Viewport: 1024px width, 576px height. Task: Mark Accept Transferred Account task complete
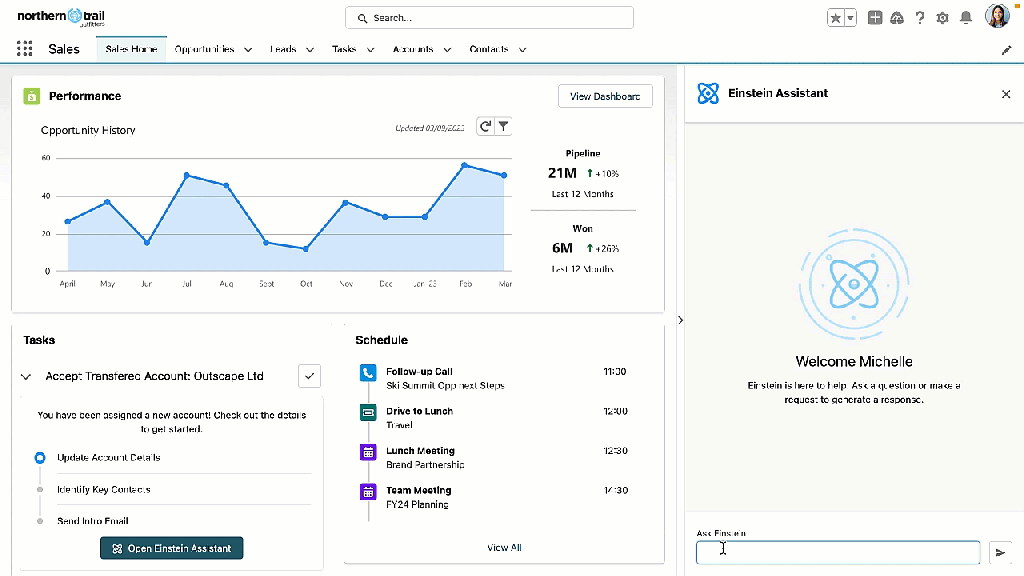309,376
